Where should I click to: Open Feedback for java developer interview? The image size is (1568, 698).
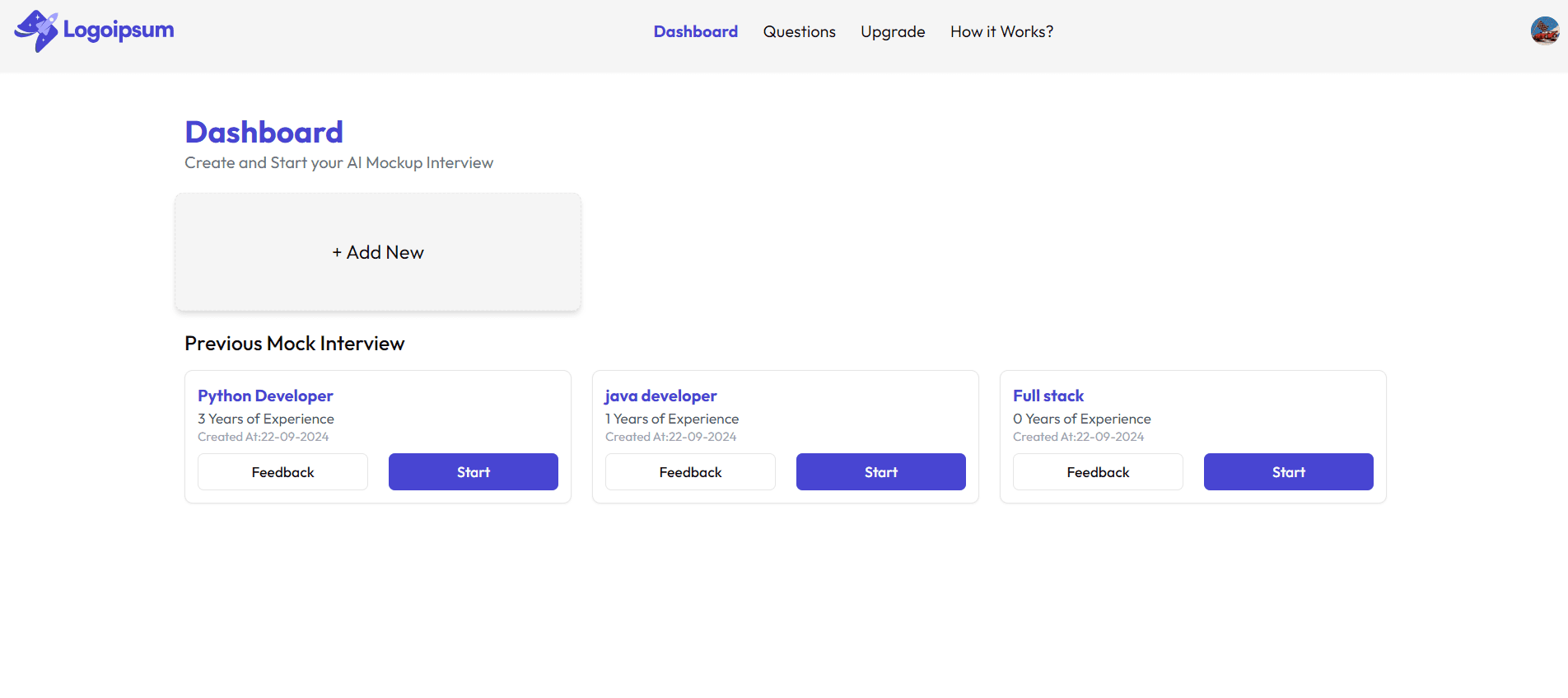coord(690,472)
